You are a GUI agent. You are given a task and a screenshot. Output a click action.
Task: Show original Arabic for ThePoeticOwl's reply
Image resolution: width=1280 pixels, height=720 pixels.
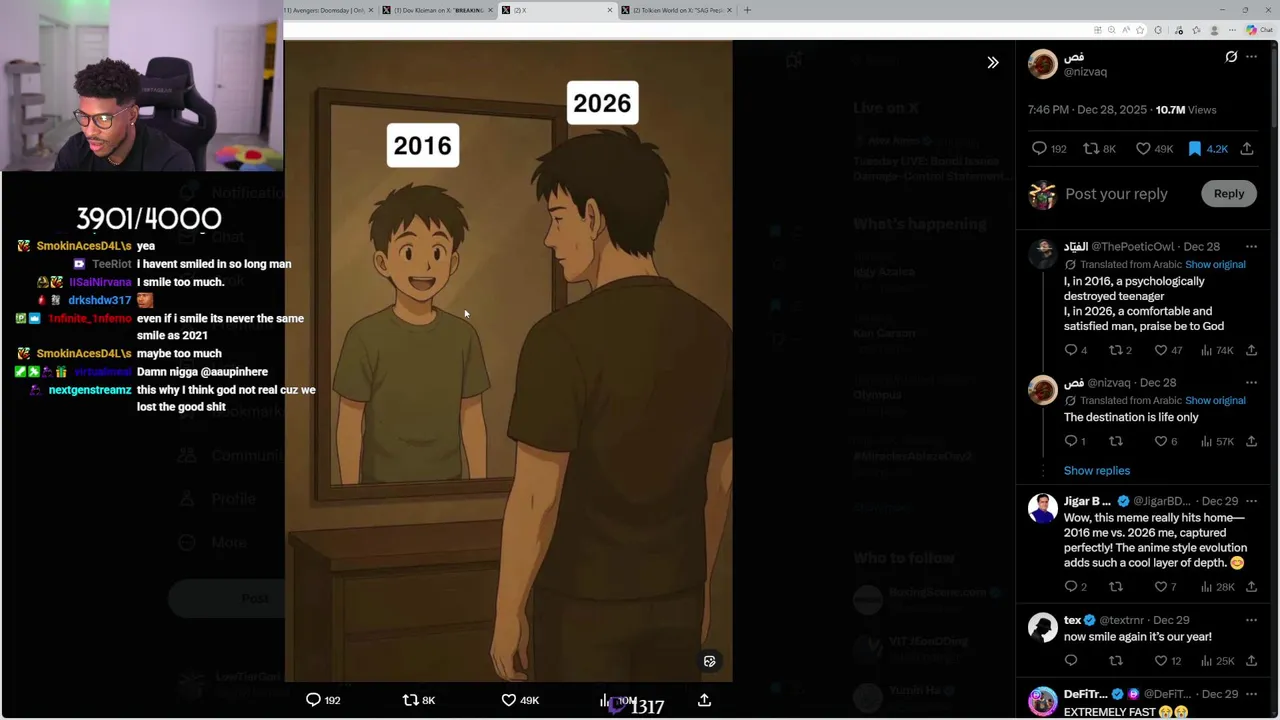tap(1215, 265)
